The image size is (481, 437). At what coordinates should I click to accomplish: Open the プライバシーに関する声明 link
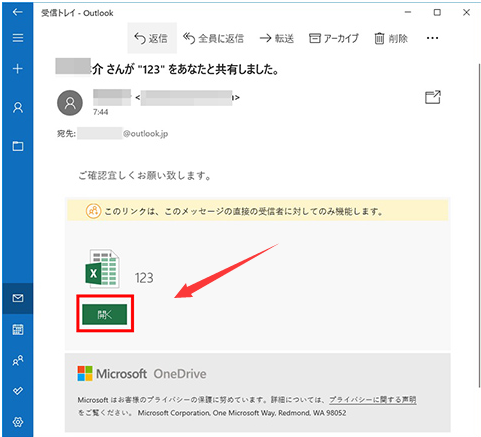point(373,399)
